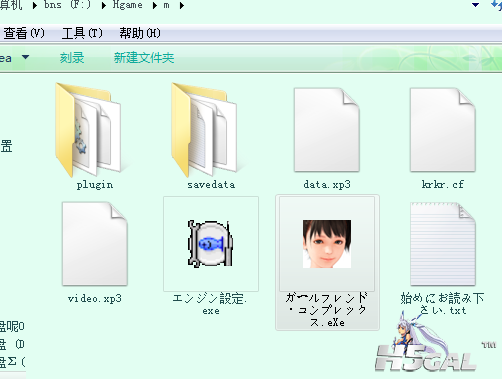Select the data.xp3 file icon
502x379 pixels.
(x=327, y=130)
